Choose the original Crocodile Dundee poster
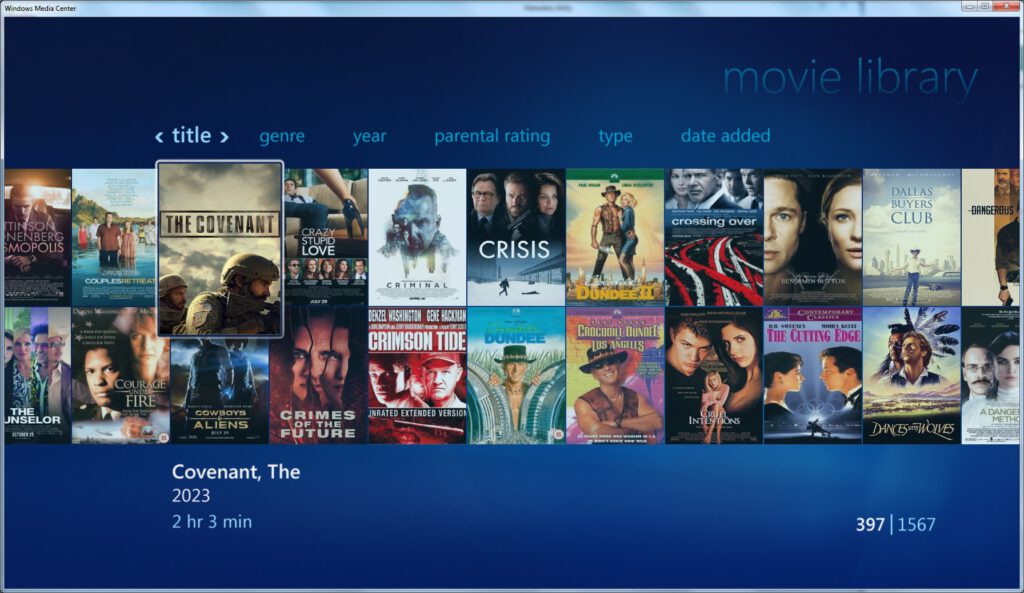The height and width of the screenshot is (593, 1024). click(x=516, y=376)
